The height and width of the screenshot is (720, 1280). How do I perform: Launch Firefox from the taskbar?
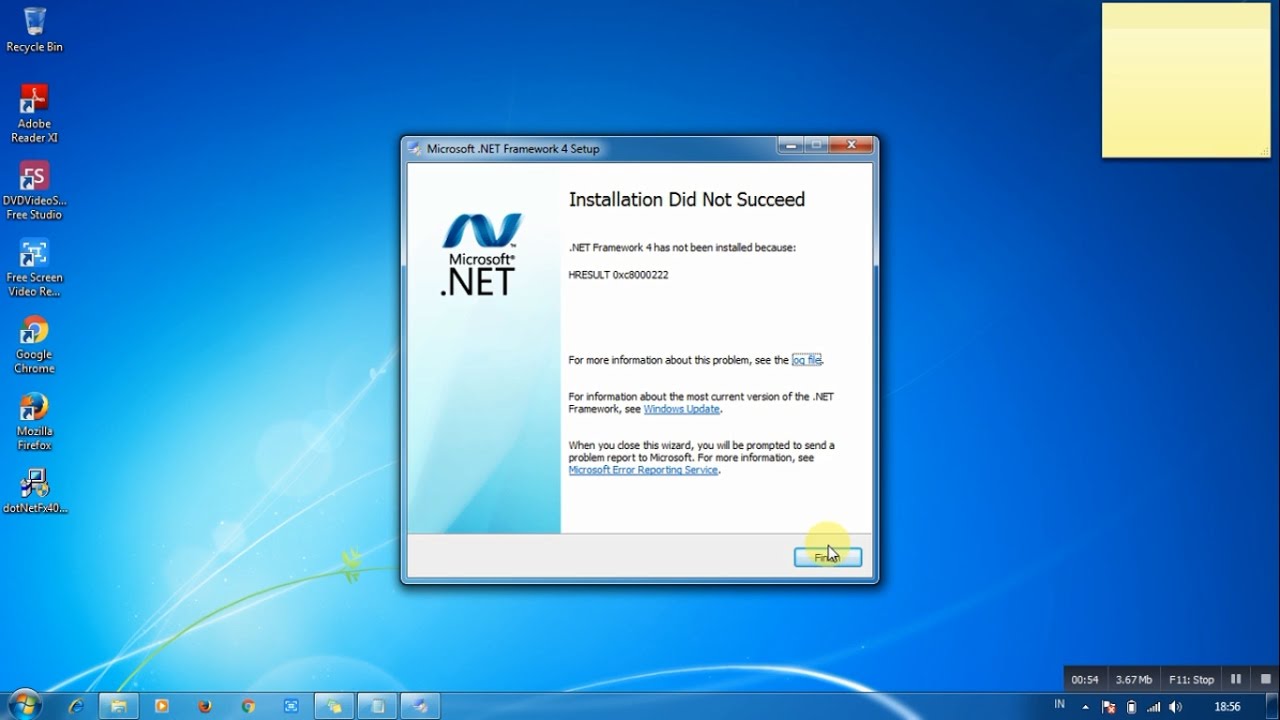click(x=205, y=706)
